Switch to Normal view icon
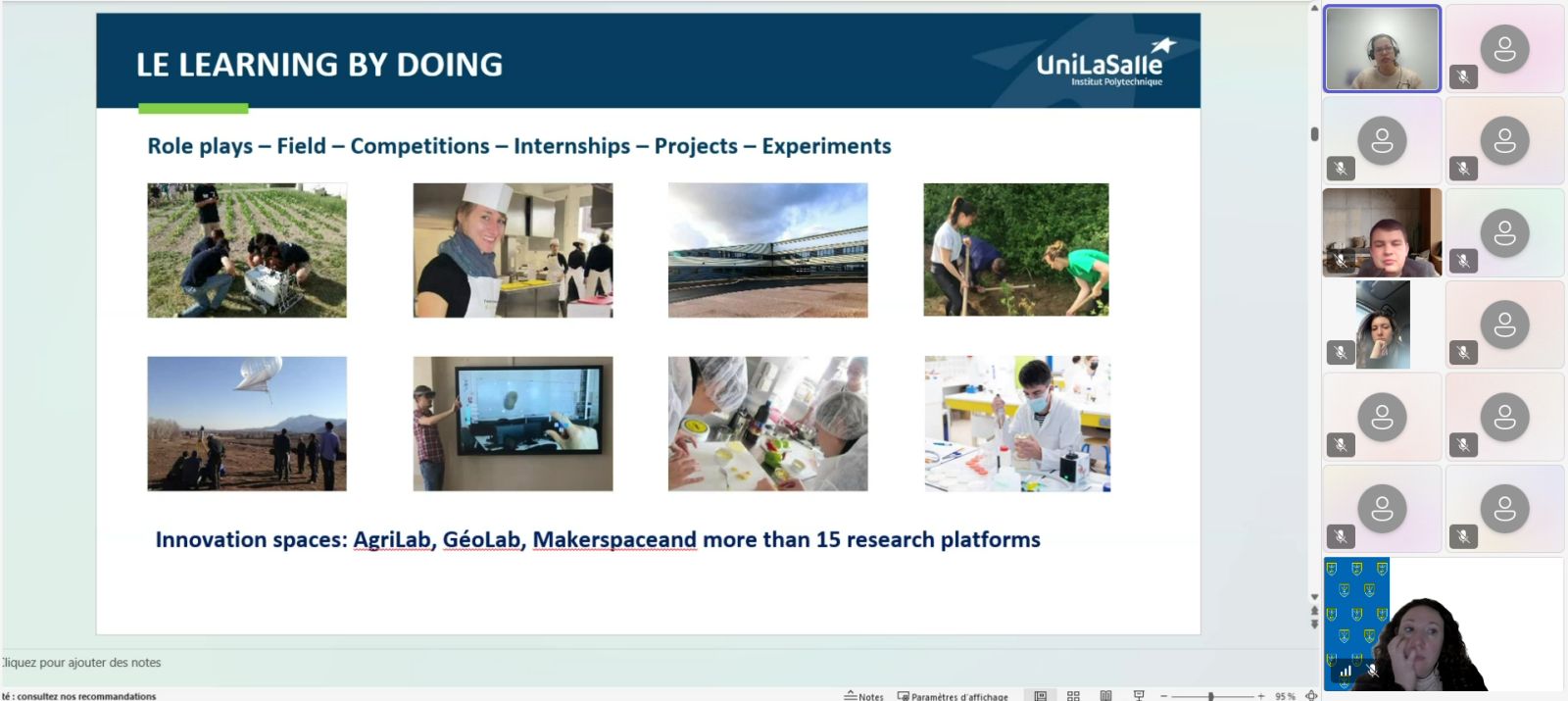This screenshot has height=701, width=1568. pyautogui.click(x=1041, y=695)
